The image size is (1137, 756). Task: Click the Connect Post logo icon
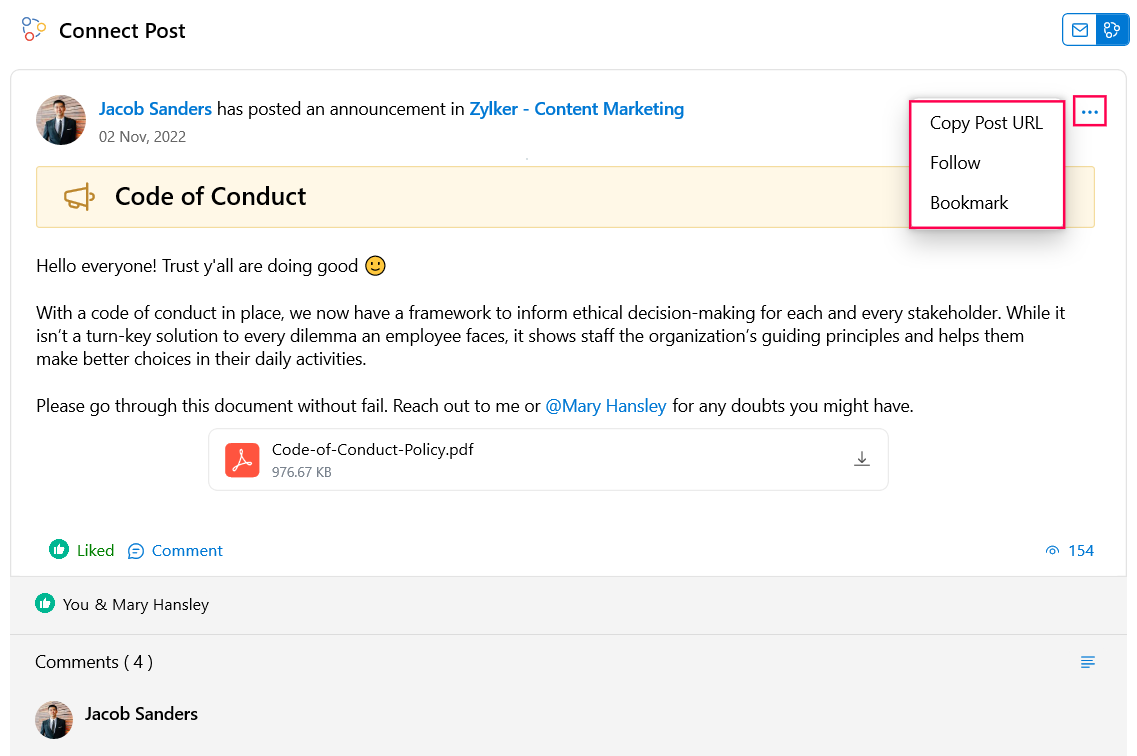point(33,30)
